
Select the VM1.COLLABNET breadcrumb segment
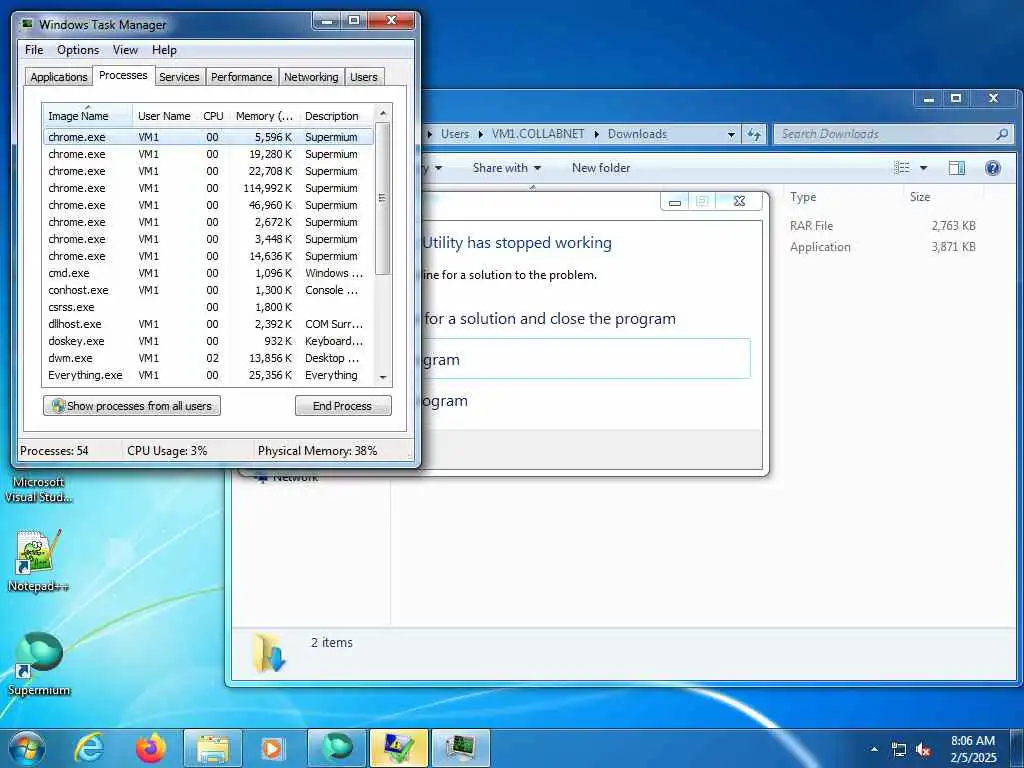pyautogui.click(x=538, y=134)
